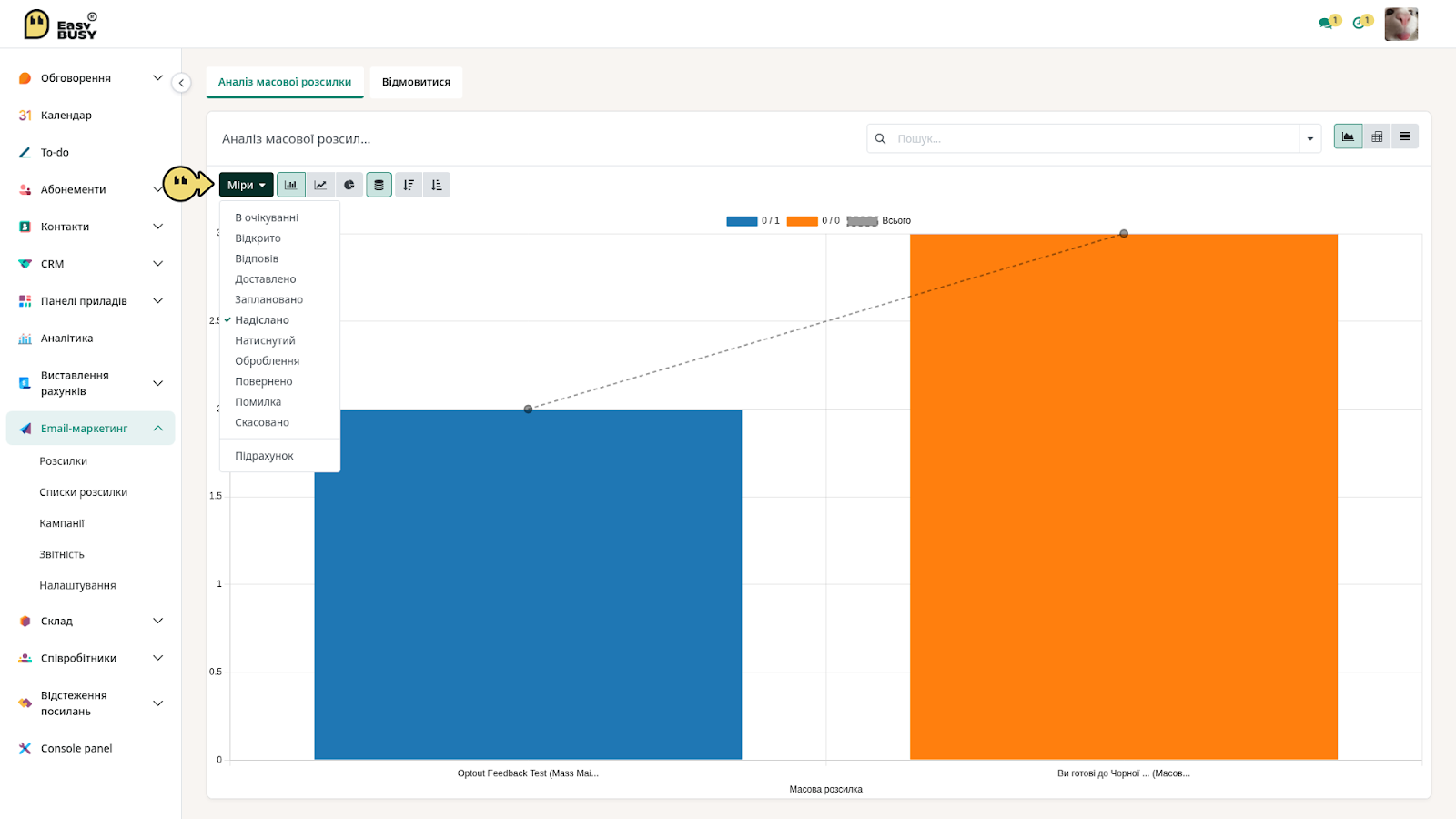Switch to bar chart mode

291,185
